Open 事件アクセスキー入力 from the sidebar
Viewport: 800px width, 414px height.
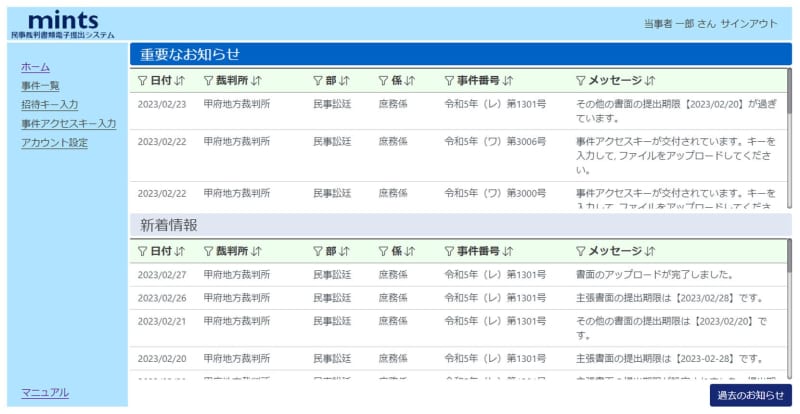[x=68, y=124]
